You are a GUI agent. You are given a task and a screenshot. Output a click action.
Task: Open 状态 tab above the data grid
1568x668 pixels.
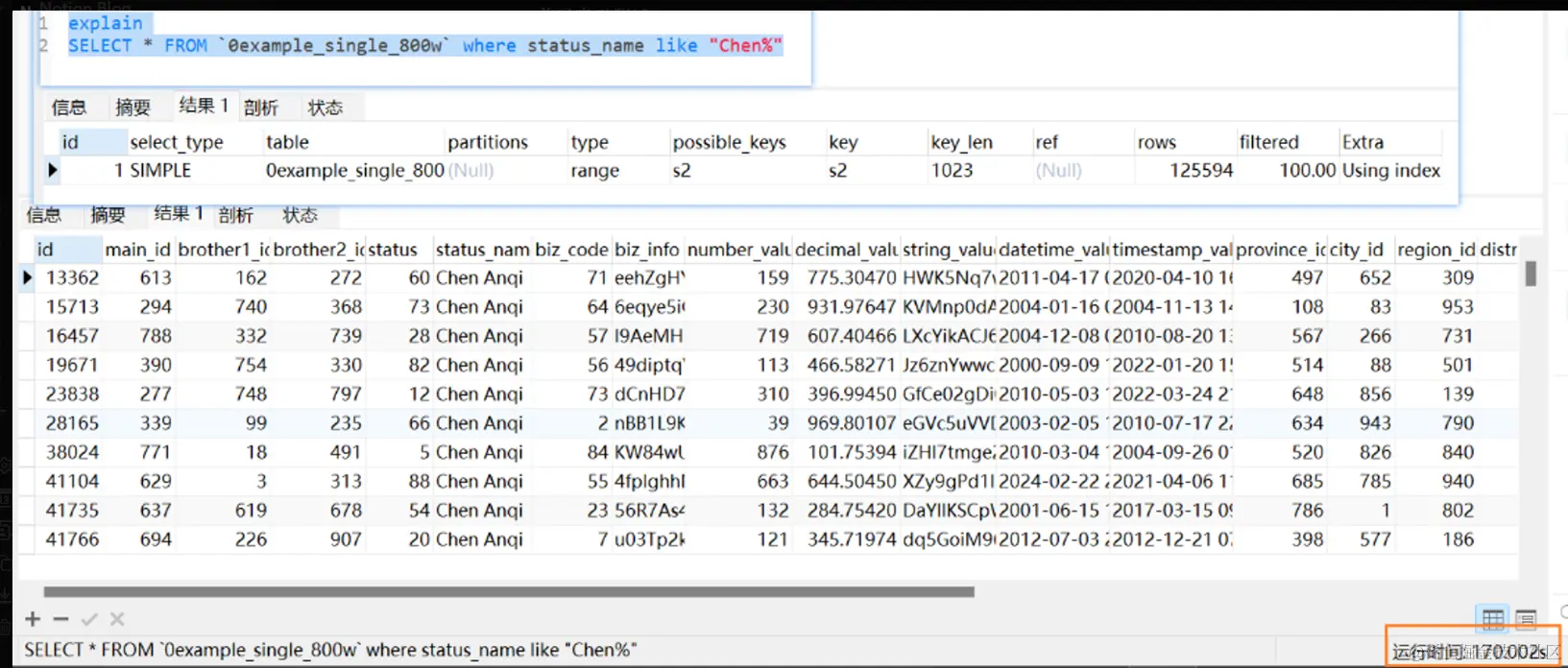(x=300, y=215)
